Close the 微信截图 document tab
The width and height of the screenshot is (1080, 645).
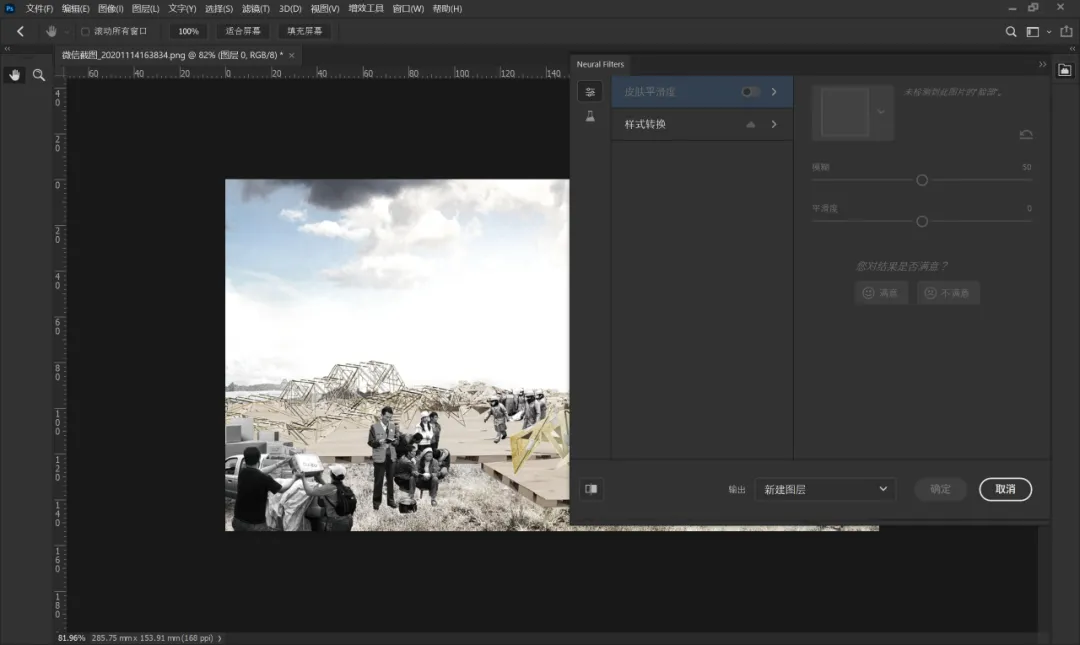[x=292, y=55]
